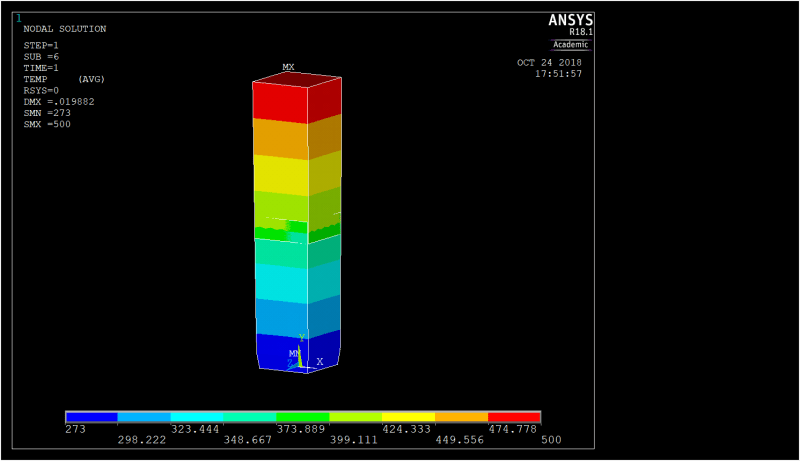
Task: Click the lime 399.111 legend swatch
Action: pos(356,417)
